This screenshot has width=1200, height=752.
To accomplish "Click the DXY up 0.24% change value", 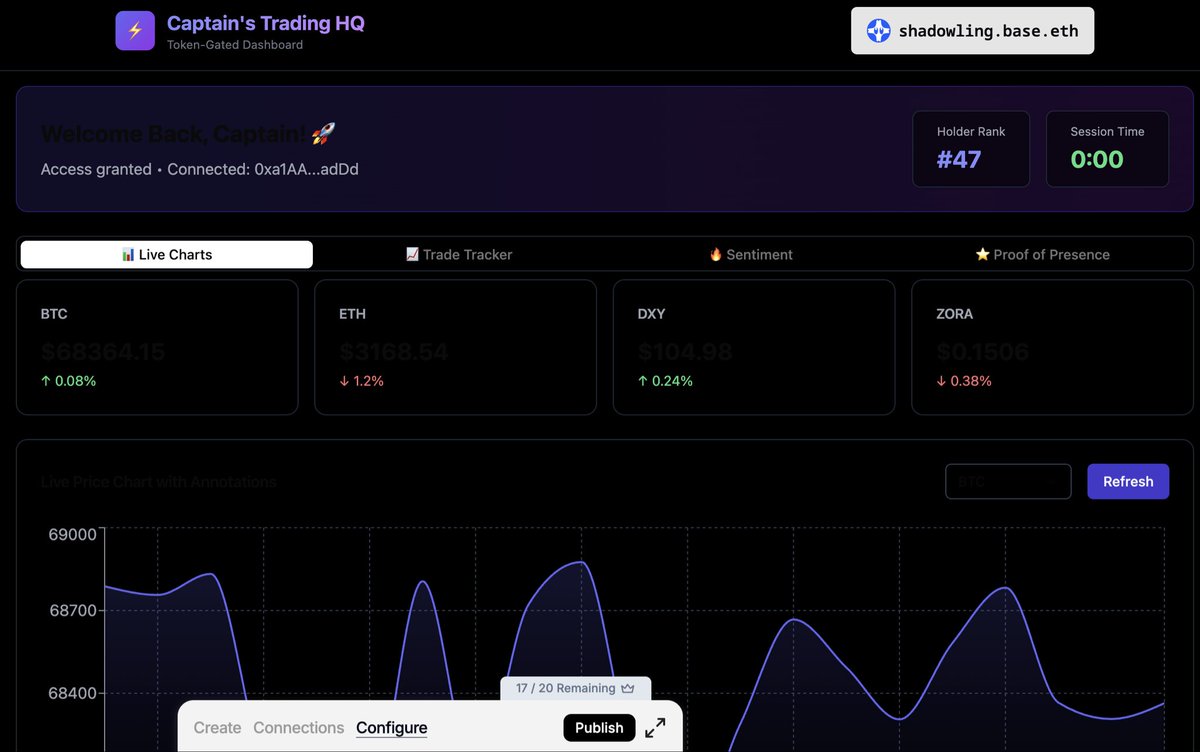I will tap(665, 381).
